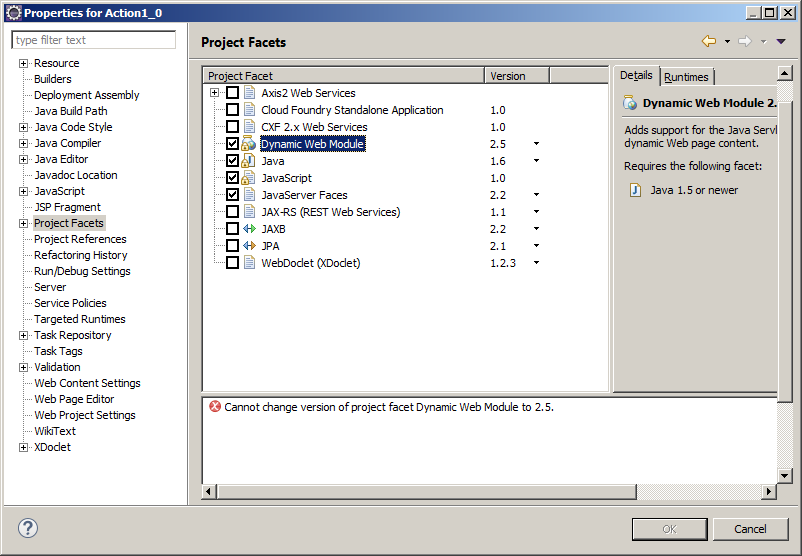Toggle the Java facet checkbox
This screenshot has height=556, width=802.
(232, 161)
